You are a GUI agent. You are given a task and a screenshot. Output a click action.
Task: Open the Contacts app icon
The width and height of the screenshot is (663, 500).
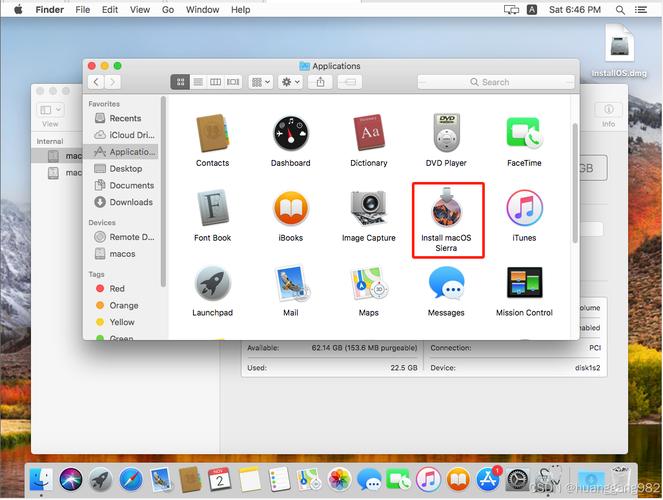[x=212, y=133]
